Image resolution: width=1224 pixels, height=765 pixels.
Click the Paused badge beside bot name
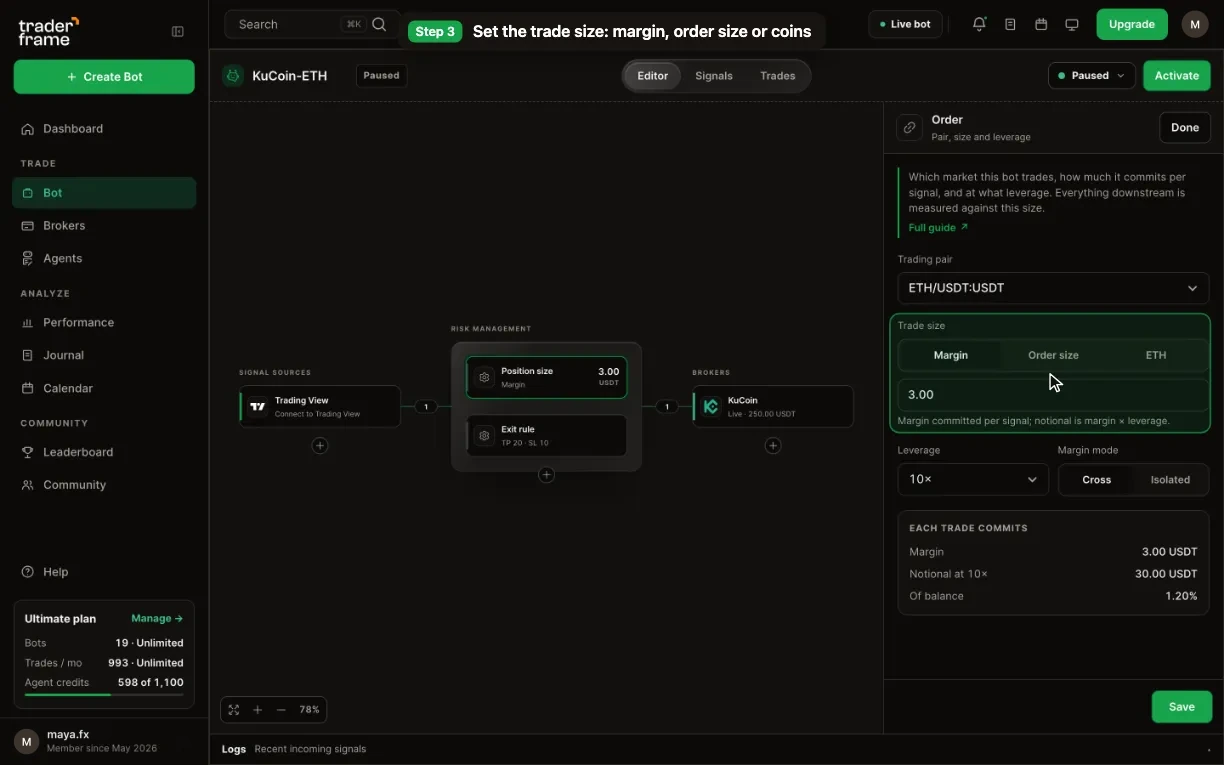[x=381, y=75]
